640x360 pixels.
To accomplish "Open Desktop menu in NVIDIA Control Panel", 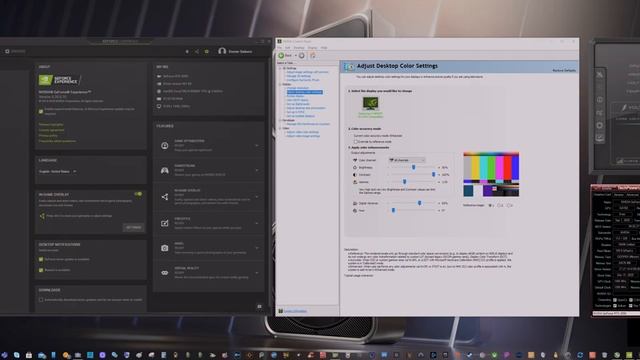I will (299, 48).
